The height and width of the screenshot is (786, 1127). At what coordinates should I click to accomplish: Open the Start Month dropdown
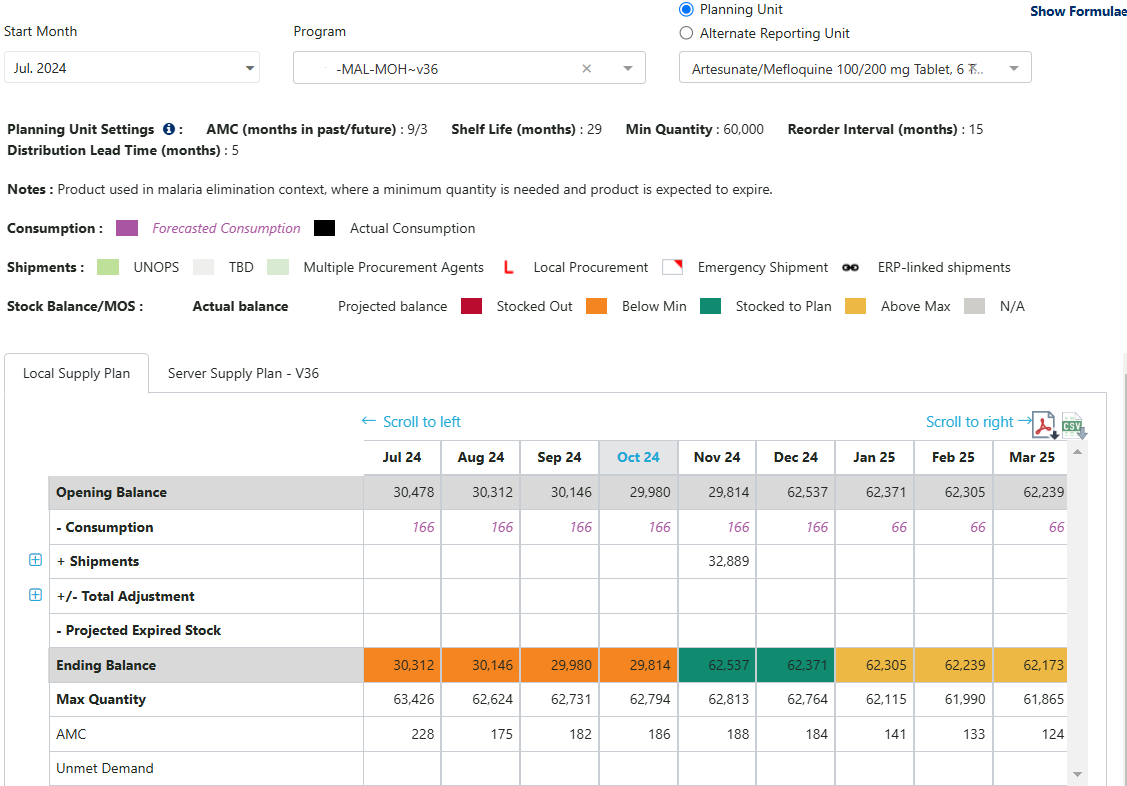pos(132,68)
